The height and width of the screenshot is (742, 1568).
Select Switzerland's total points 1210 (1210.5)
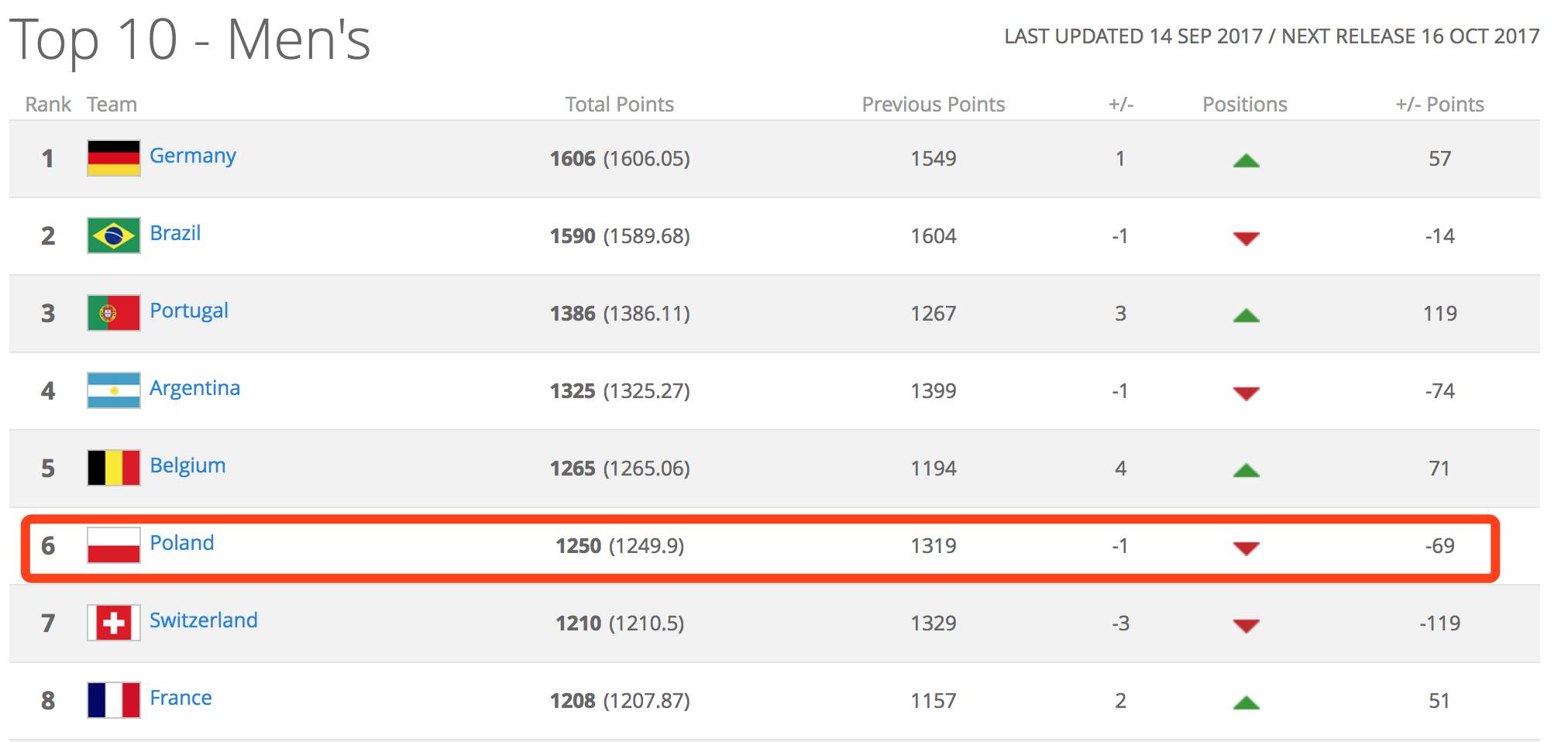coord(620,623)
